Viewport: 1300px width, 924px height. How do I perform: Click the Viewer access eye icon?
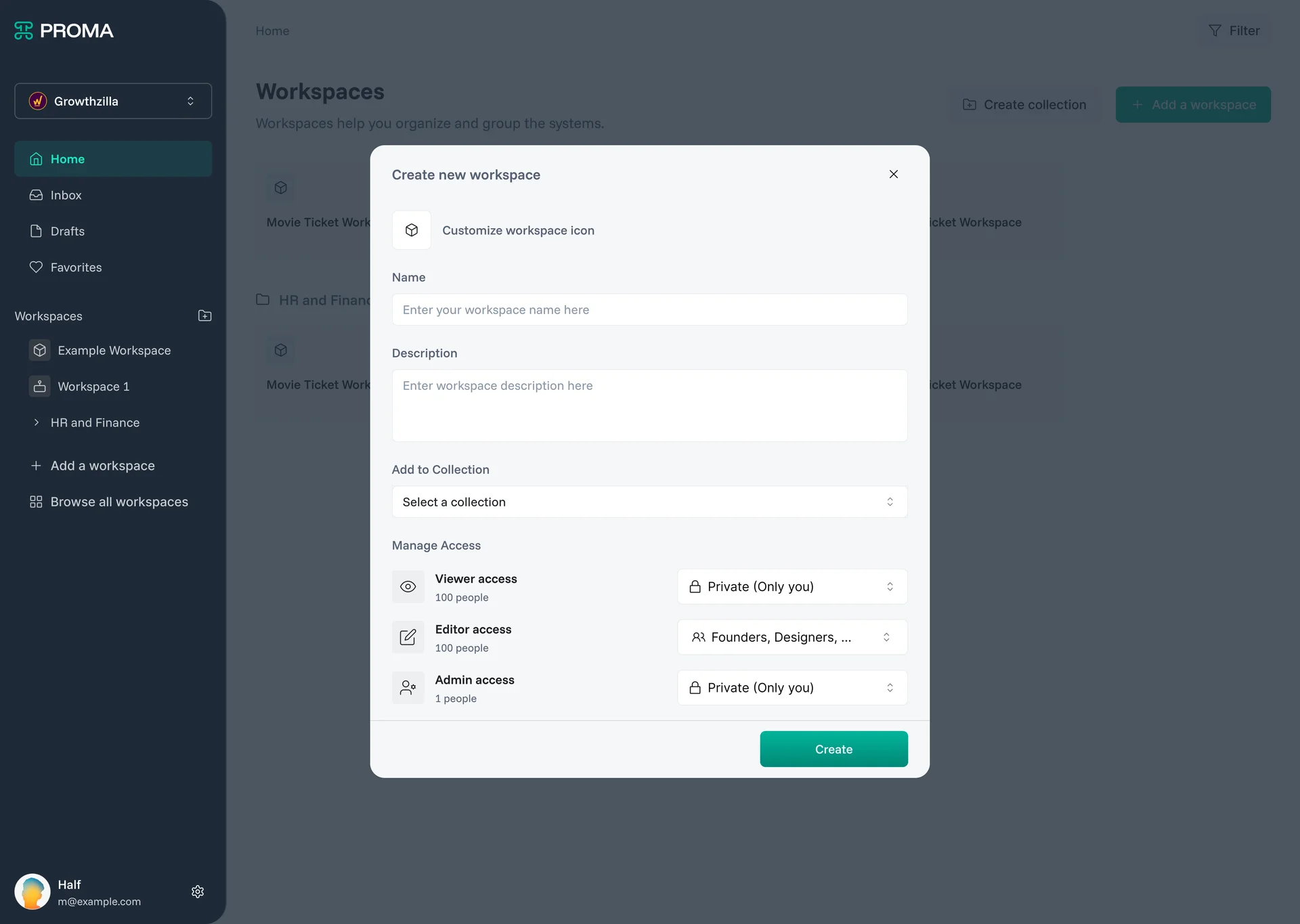pos(408,587)
